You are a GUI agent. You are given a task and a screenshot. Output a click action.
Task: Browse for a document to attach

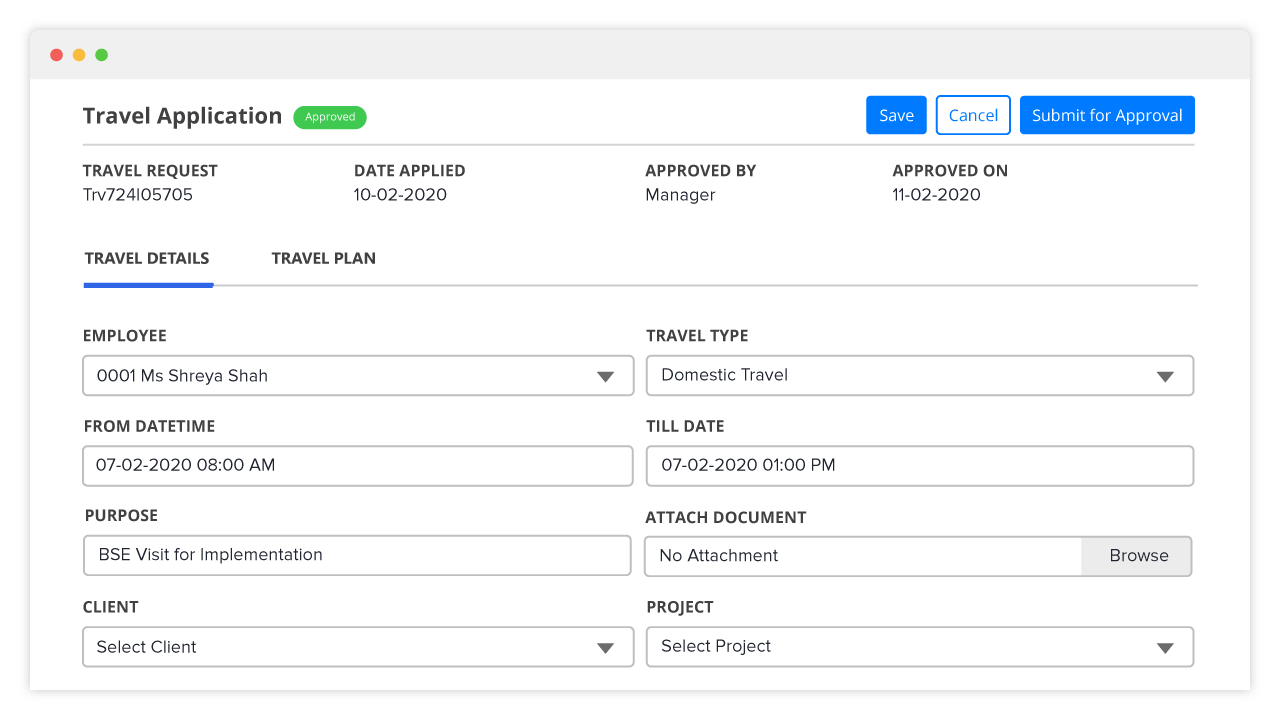click(x=1137, y=556)
